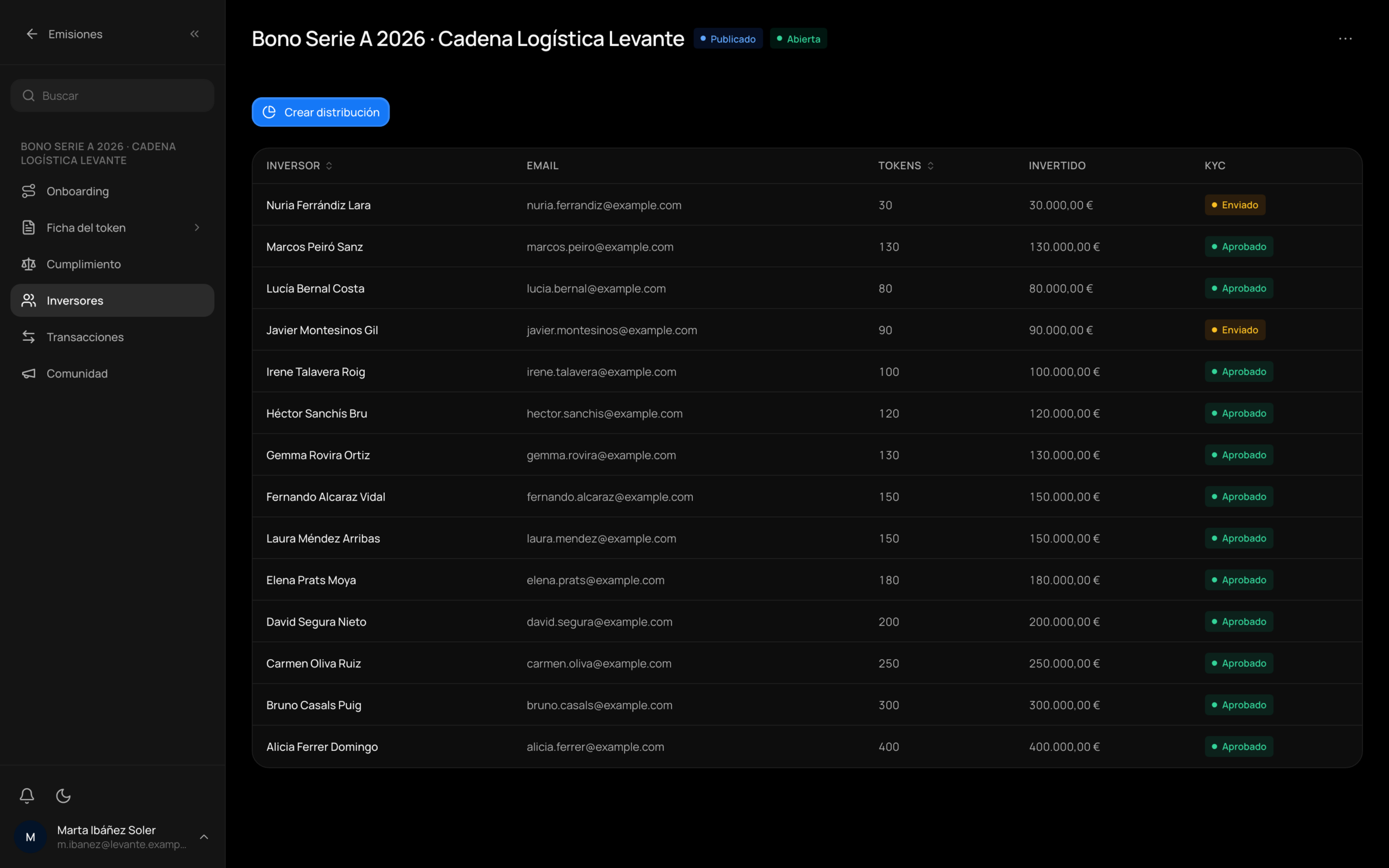The width and height of the screenshot is (1389, 868).
Task: Sort by the INVERSOR column arrows
Action: (329, 165)
